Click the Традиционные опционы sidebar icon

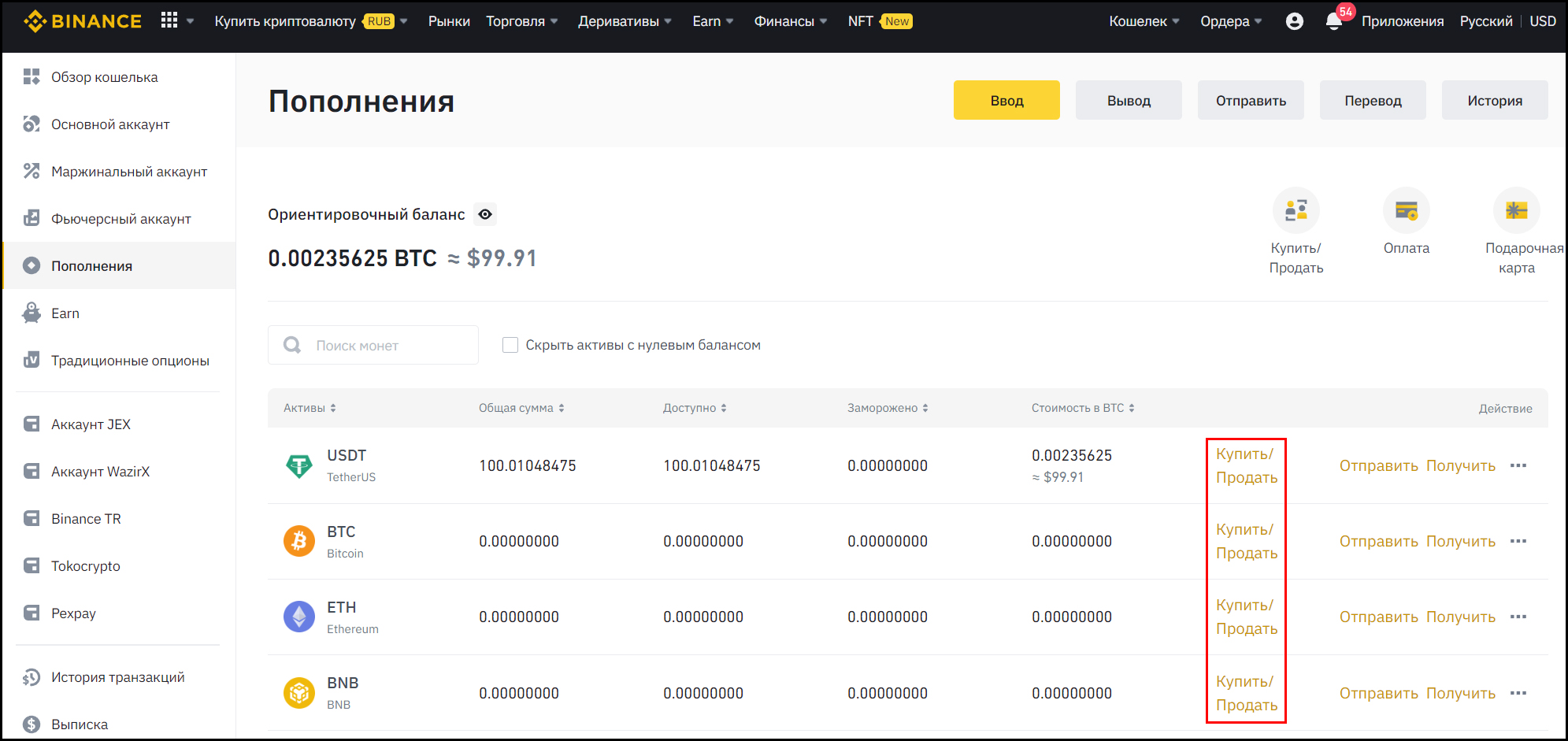[32, 360]
